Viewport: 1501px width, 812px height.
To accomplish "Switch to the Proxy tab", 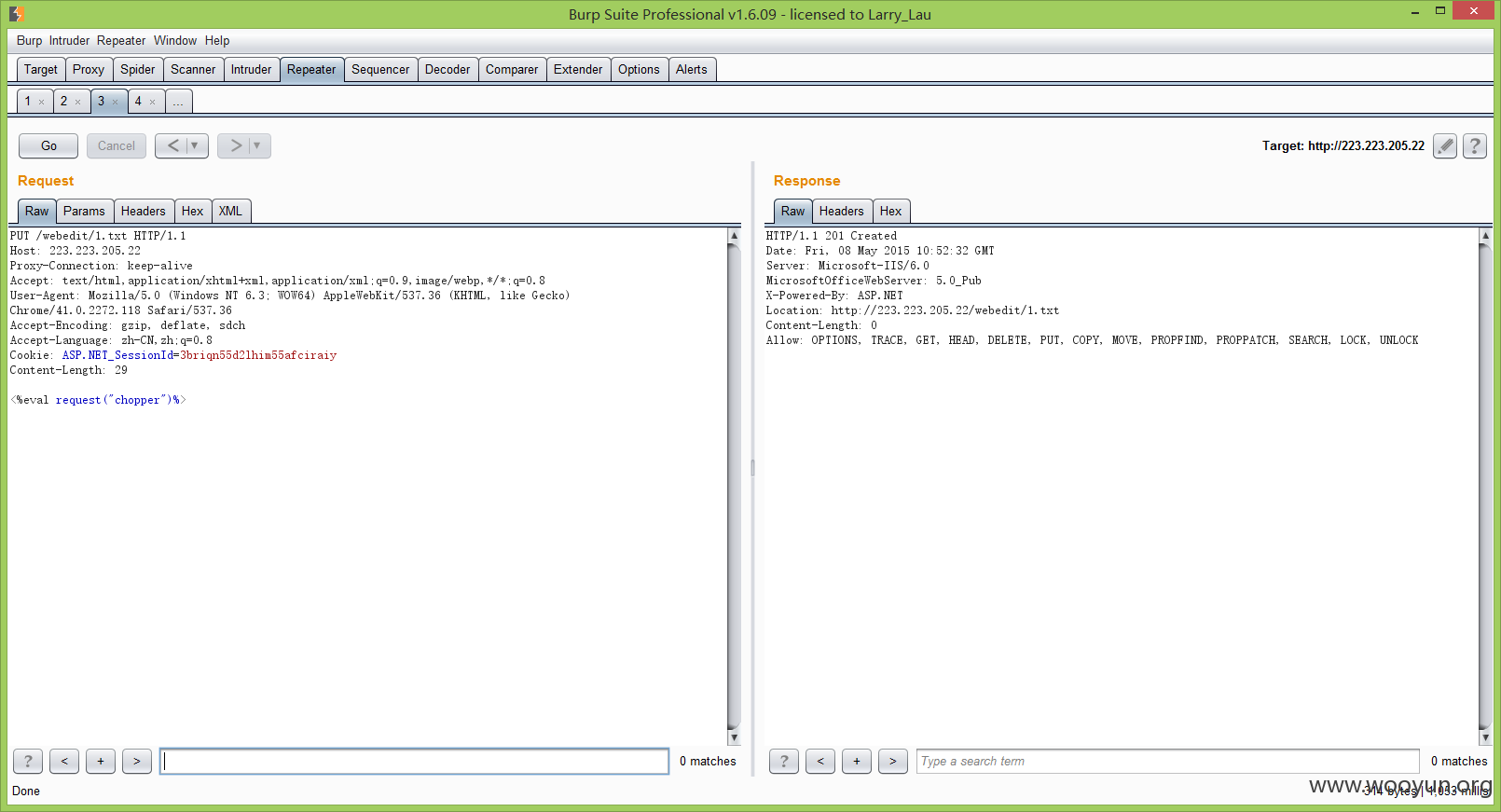I will (89, 69).
